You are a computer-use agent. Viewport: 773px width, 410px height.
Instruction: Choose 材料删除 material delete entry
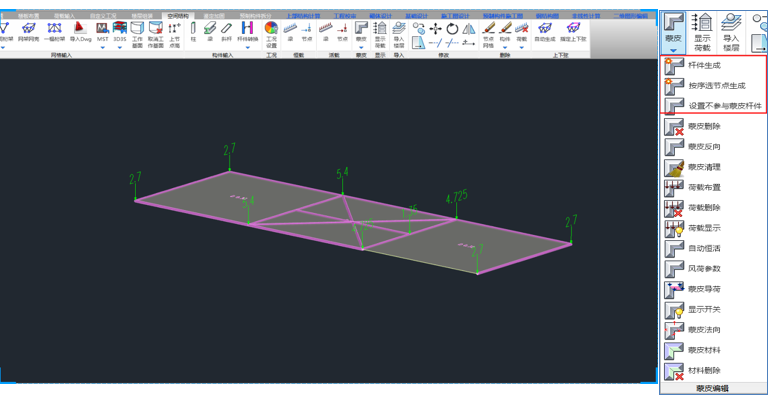pyautogui.click(x=713, y=371)
